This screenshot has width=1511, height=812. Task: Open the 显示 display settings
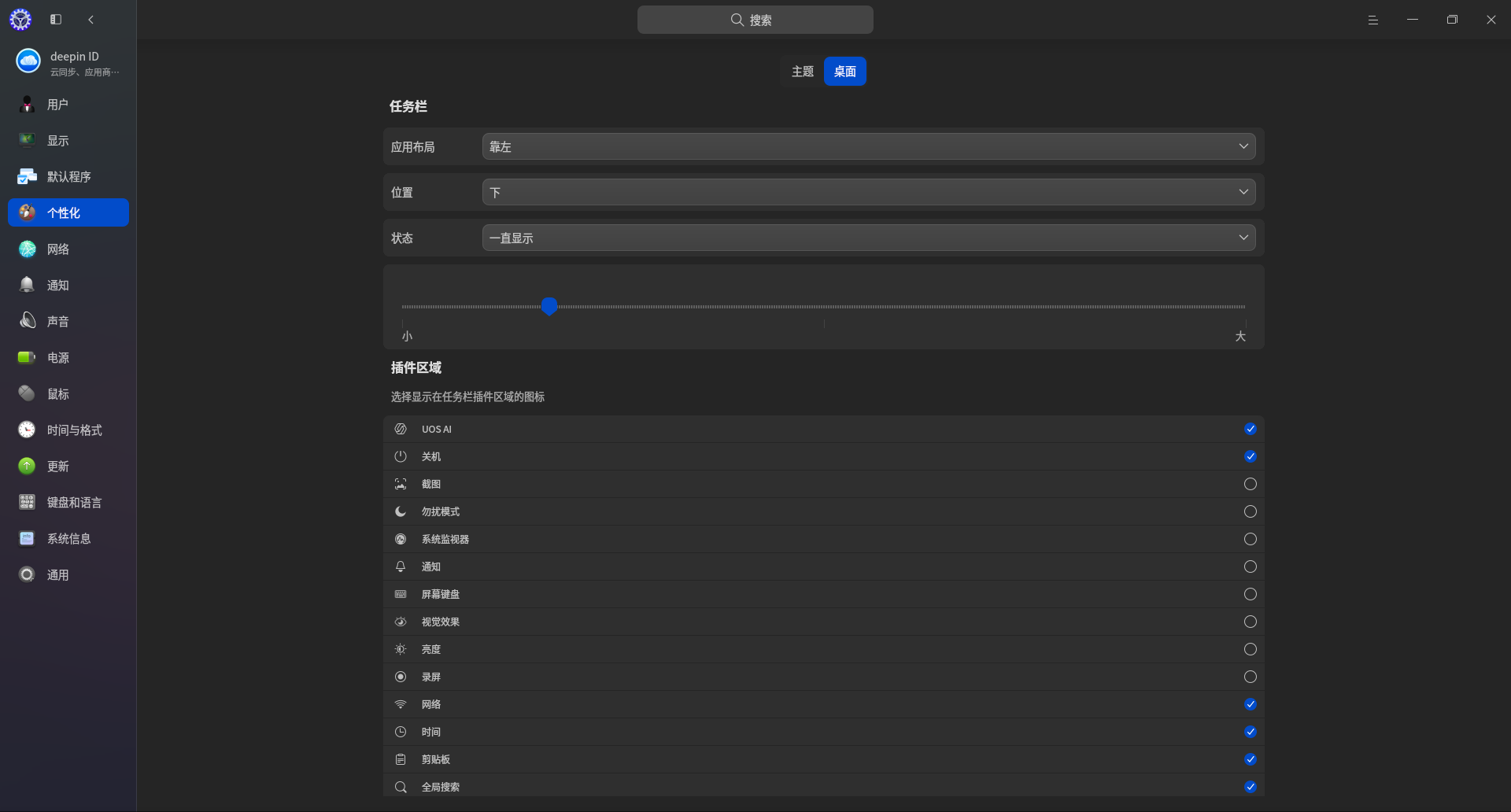pos(68,140)
